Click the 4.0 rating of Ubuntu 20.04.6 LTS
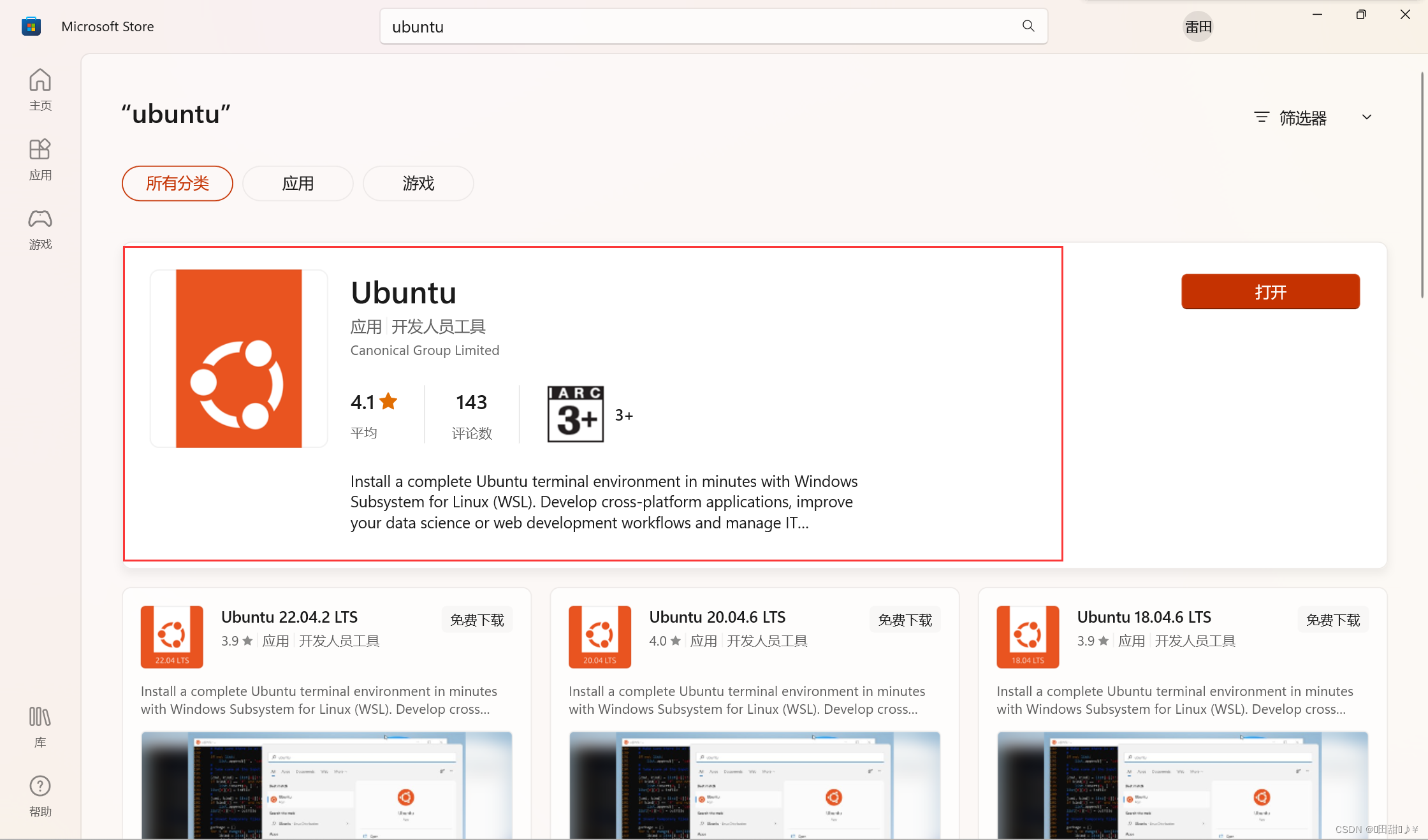Screen dimensions: 1428x840 pos(665,641)
